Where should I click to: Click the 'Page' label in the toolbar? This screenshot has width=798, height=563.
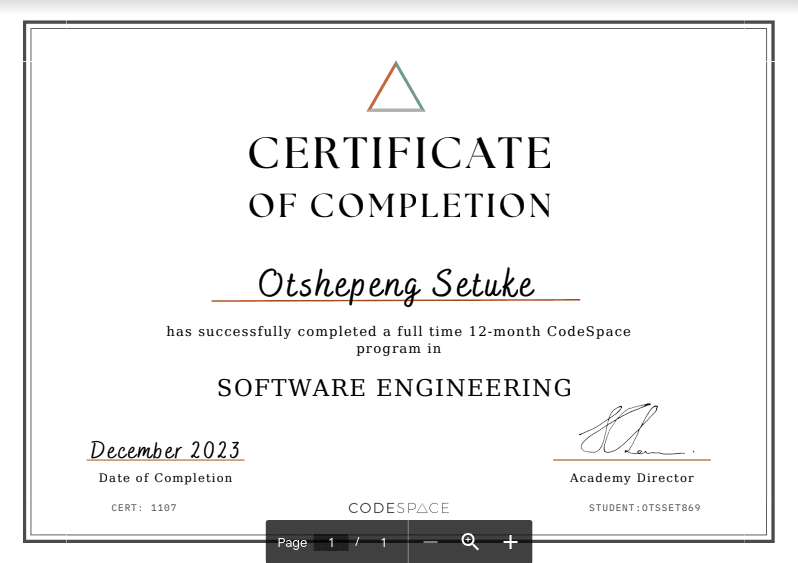click(x=292, y=543)
